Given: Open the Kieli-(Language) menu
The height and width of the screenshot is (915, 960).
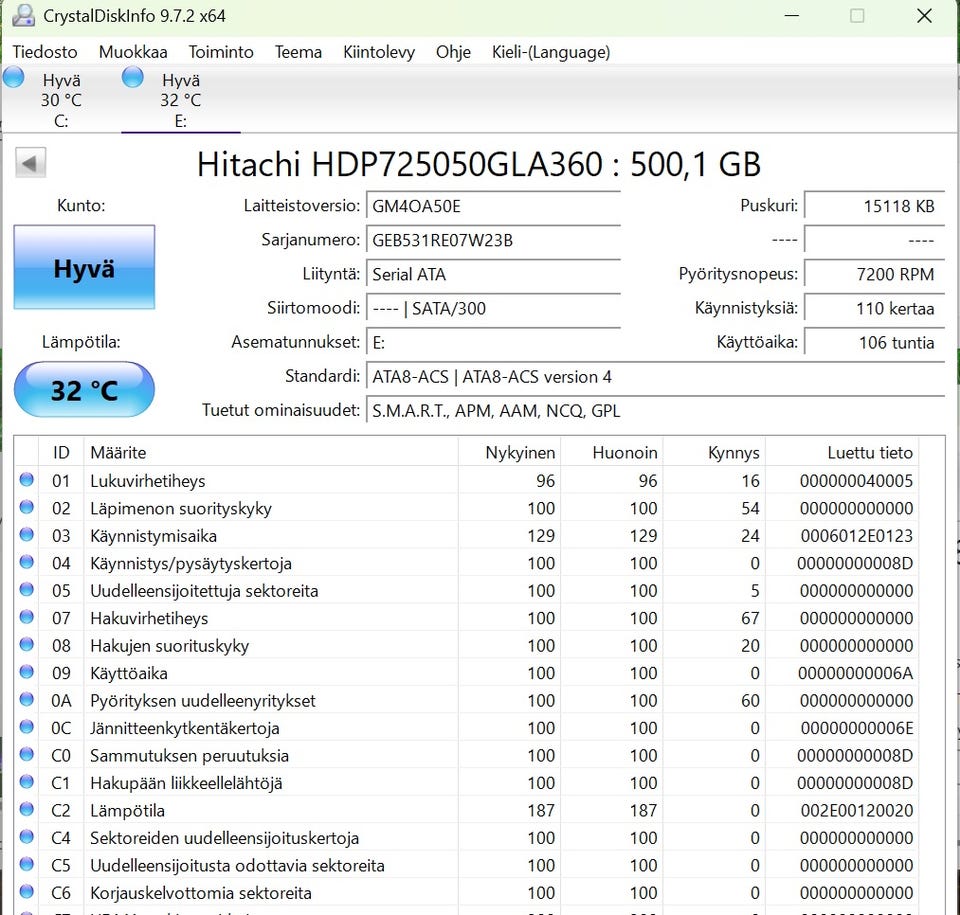Looking at the screenshot, I should tap(550, 52).
